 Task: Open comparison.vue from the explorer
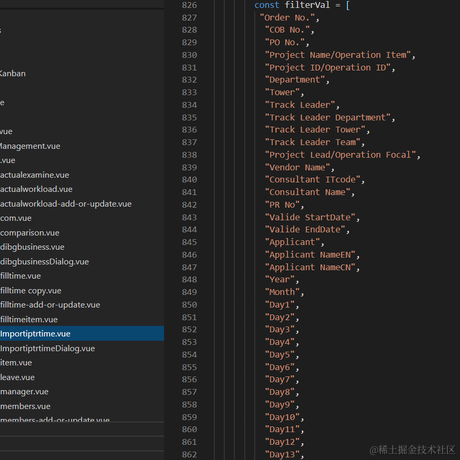coord(30,233)
